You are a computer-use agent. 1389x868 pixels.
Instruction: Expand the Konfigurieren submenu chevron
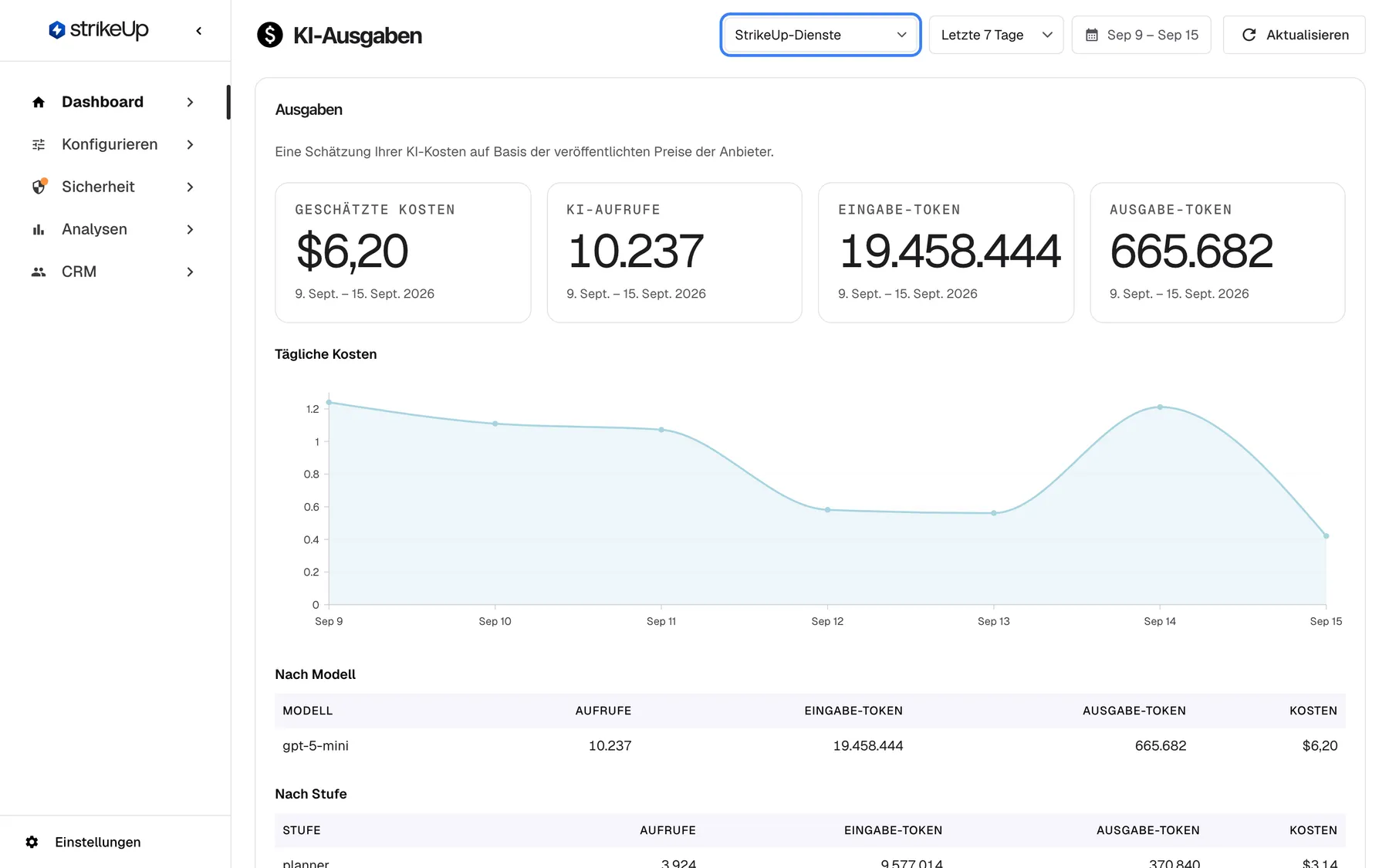tap(190, 144)
